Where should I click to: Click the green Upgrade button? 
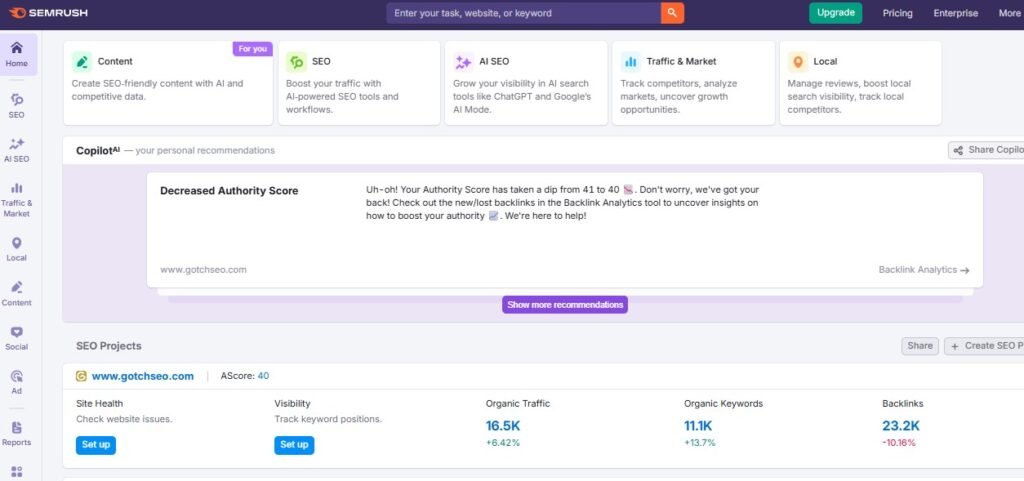click(x=835, y=13)
